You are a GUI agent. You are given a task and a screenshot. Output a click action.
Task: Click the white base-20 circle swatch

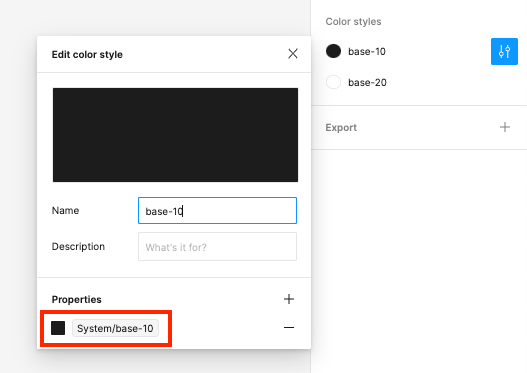point(333,82)
